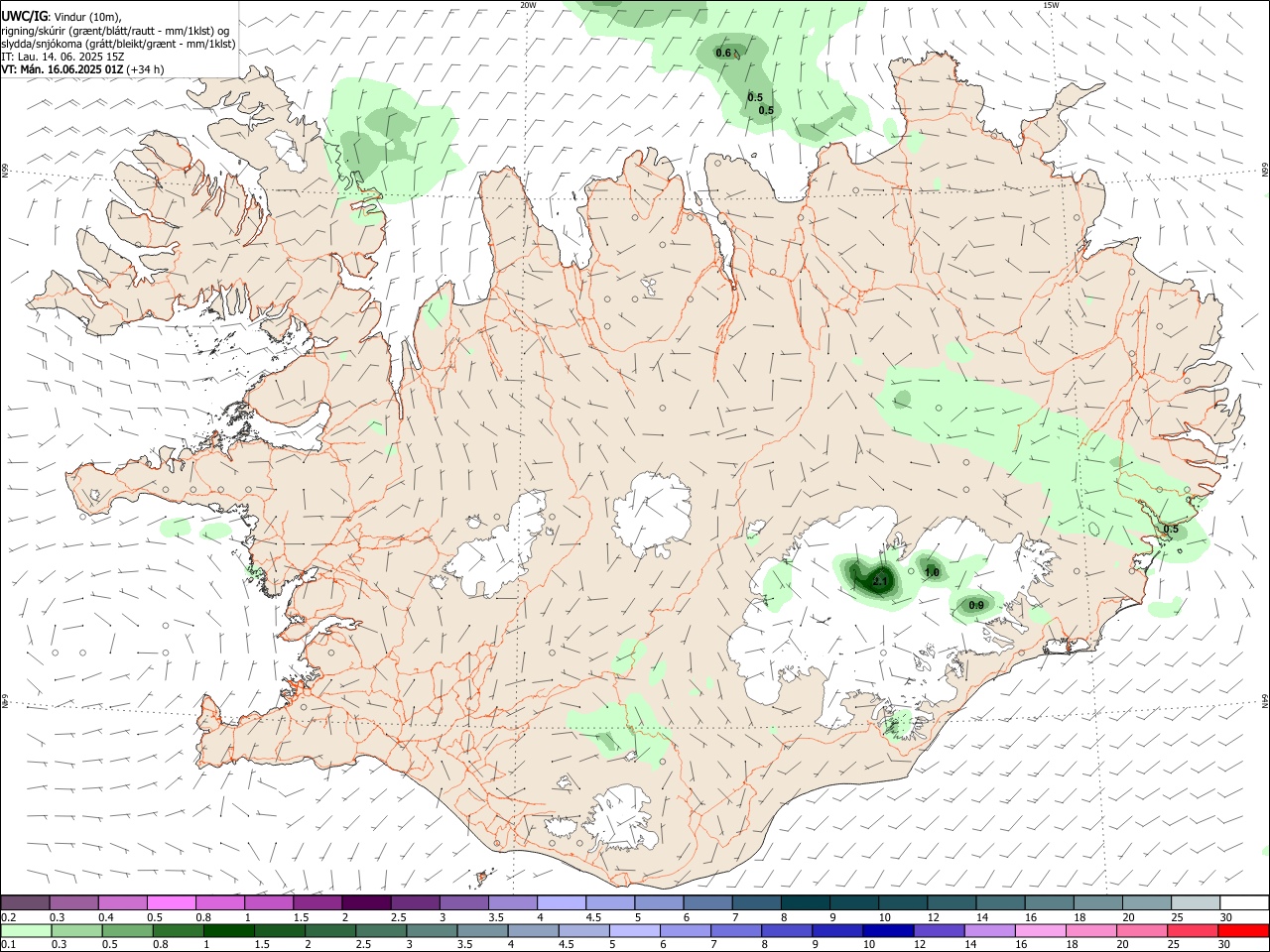Pick the dark teal upper swatch at 8

tap(805, 903)
